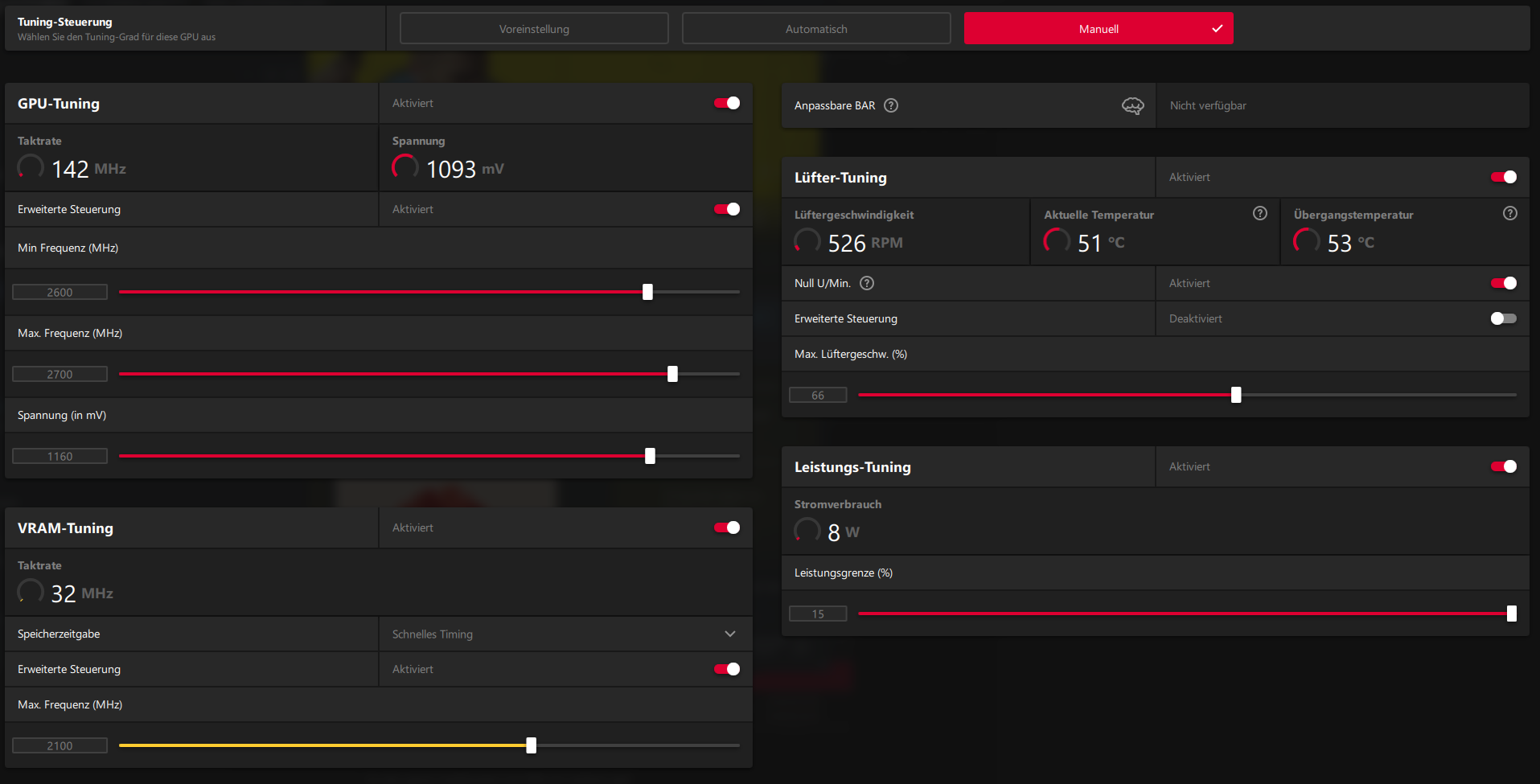Click the 142 MHz clock reading
Image resolution: width=1540 pixels, height=784 pixels.
pyautogui.click(x=88, y=169)
